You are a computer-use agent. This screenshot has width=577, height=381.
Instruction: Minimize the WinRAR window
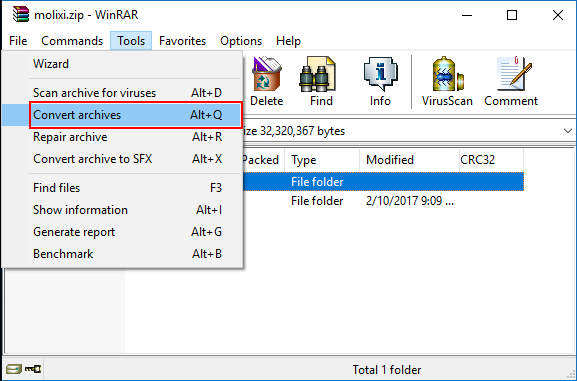467,15
